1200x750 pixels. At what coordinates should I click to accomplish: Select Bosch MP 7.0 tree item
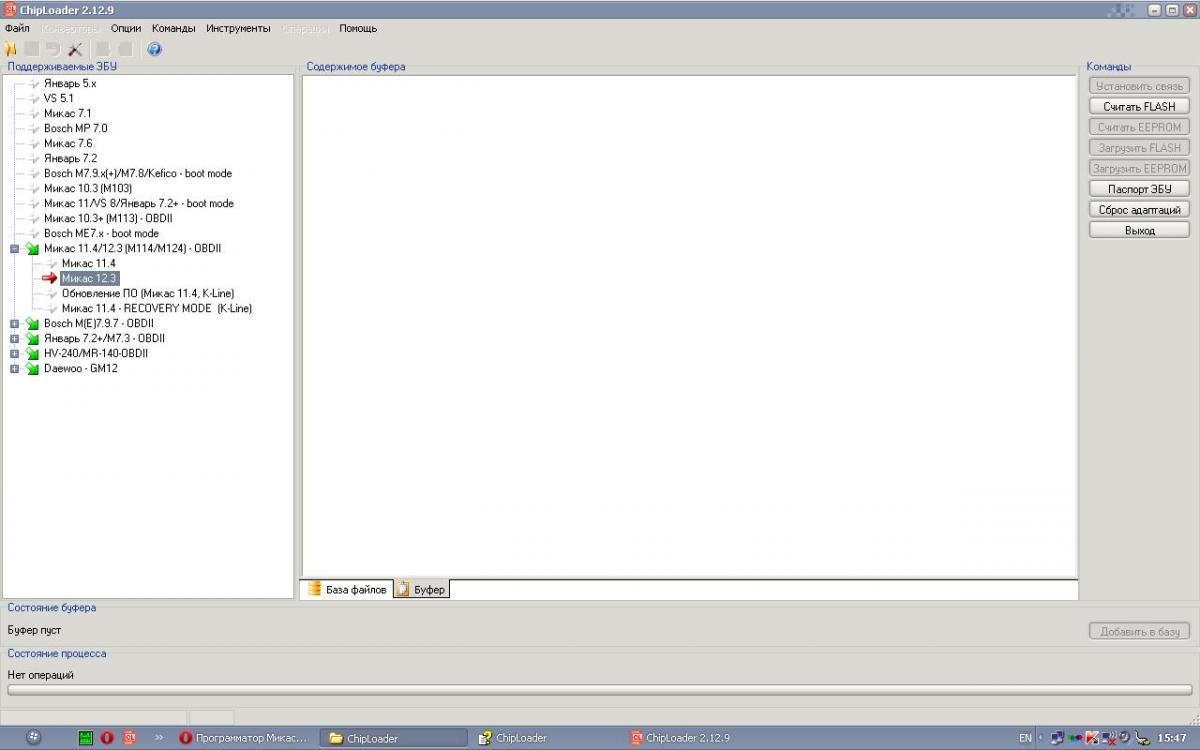pyautogui.click(x=75, y=128)
